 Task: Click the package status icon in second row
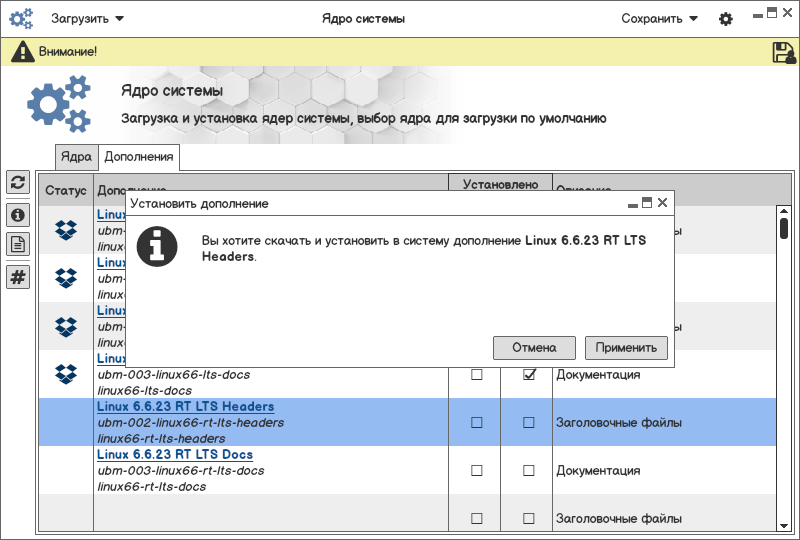(x=66, y=278)
